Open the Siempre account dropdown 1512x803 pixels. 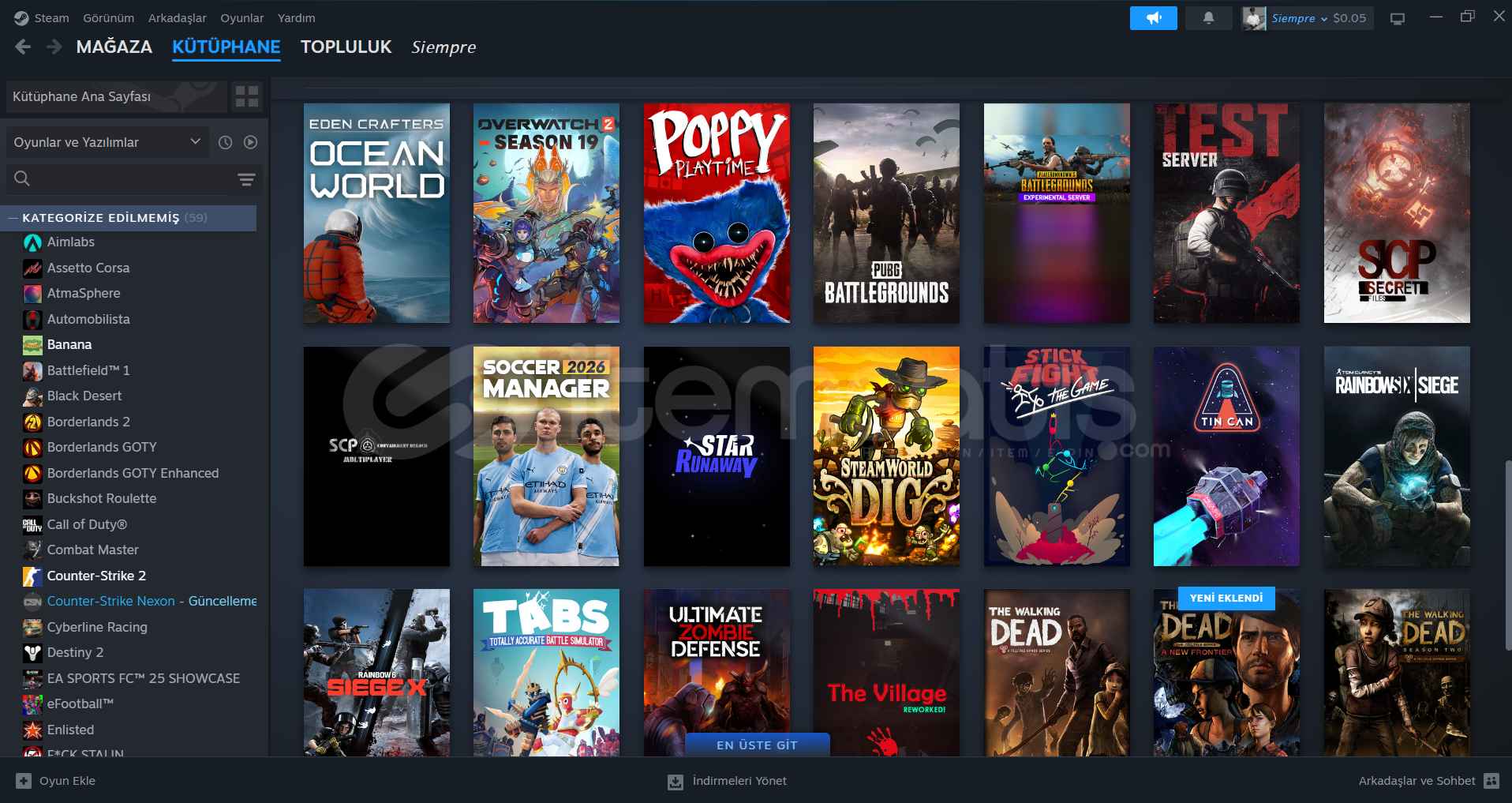tap(1300, 18)
